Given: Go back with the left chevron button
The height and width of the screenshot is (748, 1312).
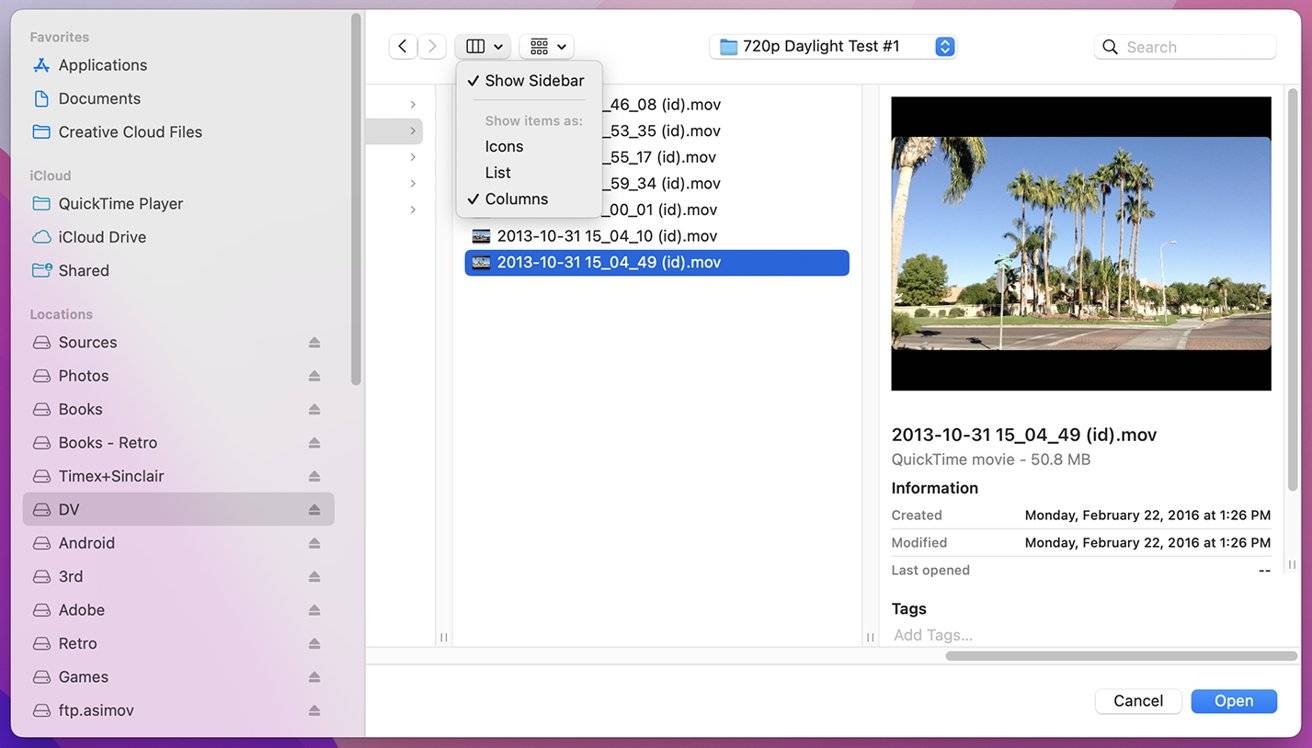Looking at the screenshot, I should [402, 46].
